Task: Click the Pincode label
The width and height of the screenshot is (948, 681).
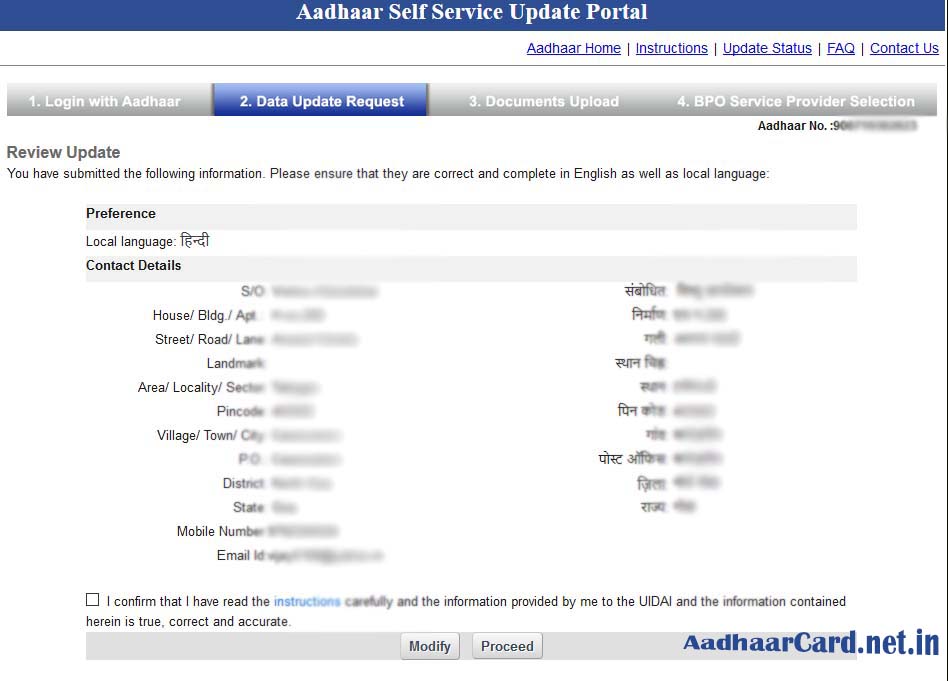Action: pyautogui.click(x=241, y=411)
